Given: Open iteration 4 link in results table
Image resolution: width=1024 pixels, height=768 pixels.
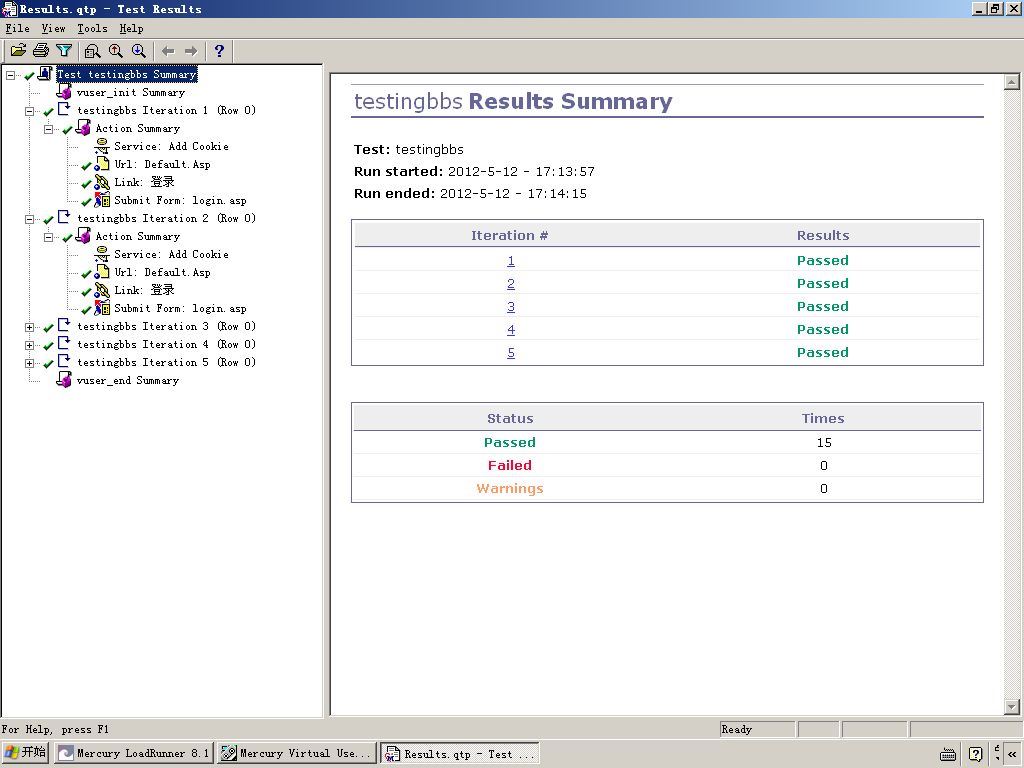Looking at the screenshot, I should click(511, 329).
